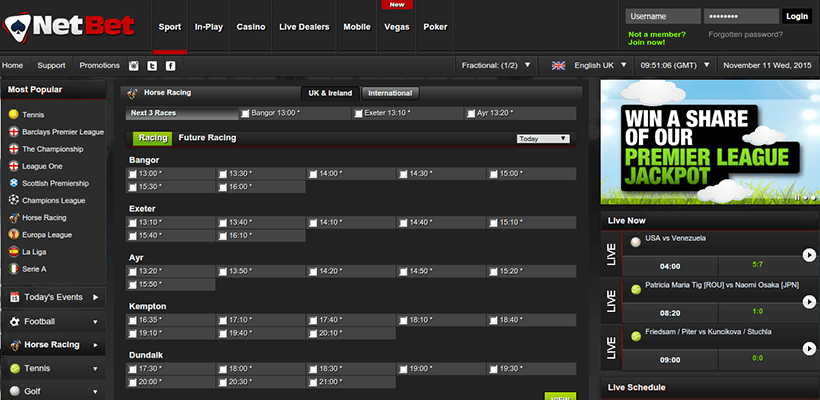Click the Italy flag beside Serie A
820x400 pixels.
pyautogui.click(x=14, y=269)
